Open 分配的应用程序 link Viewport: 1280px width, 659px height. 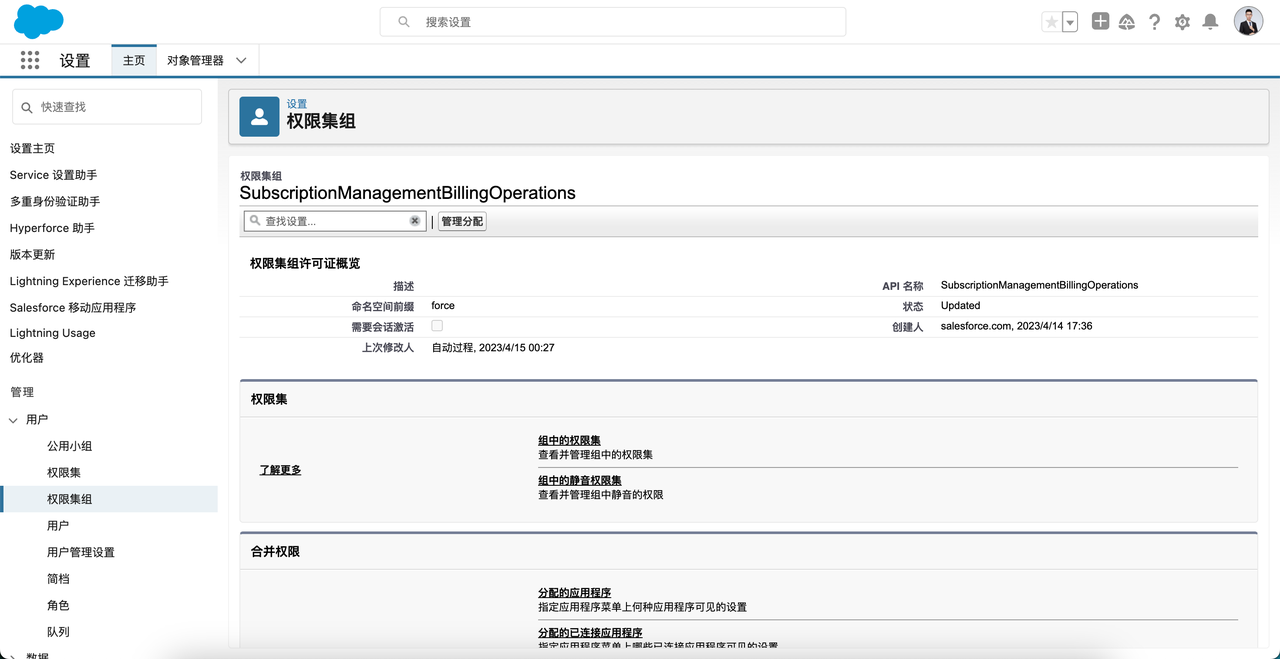pyautogui.click(x=574, y=593)
